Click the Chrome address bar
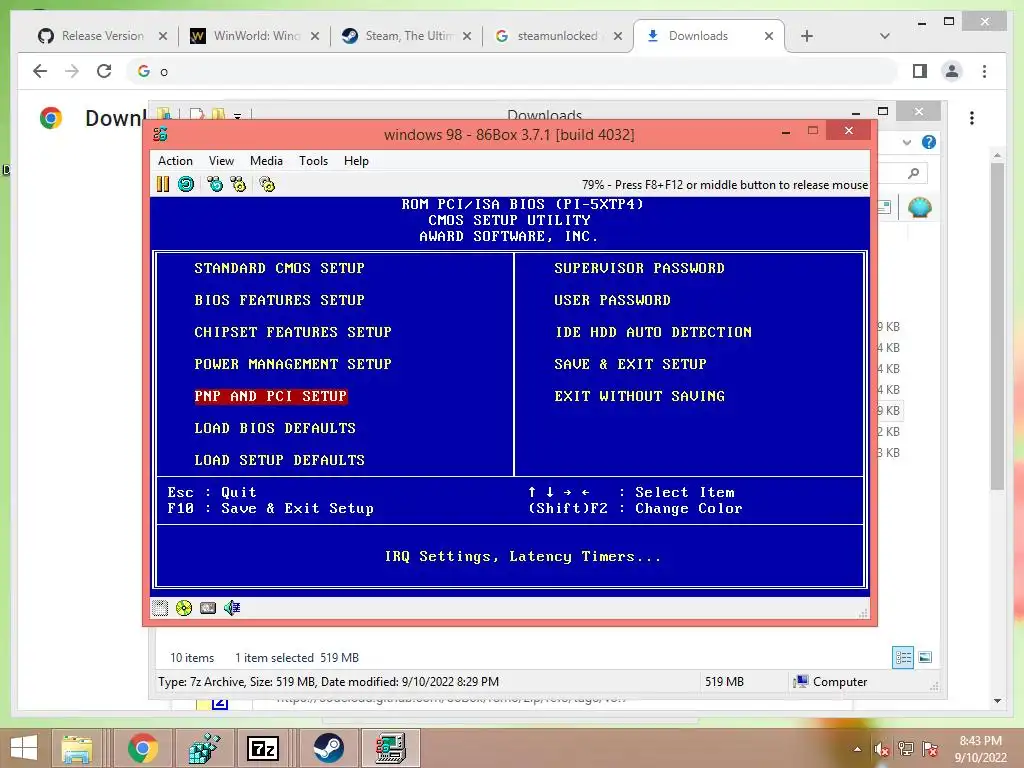 click(x=512, y=71)
